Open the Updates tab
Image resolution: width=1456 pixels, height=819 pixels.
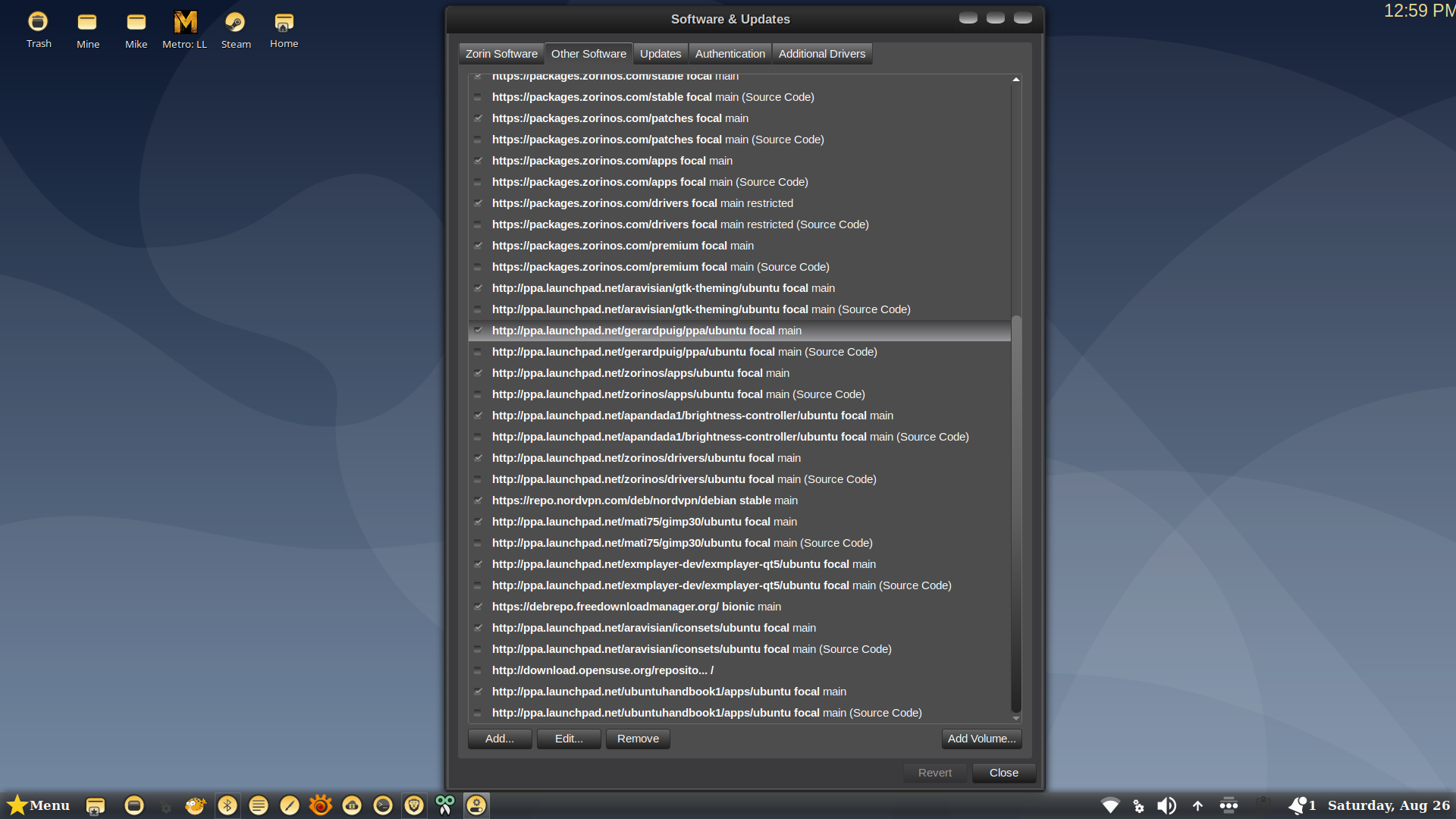(661, 54)
